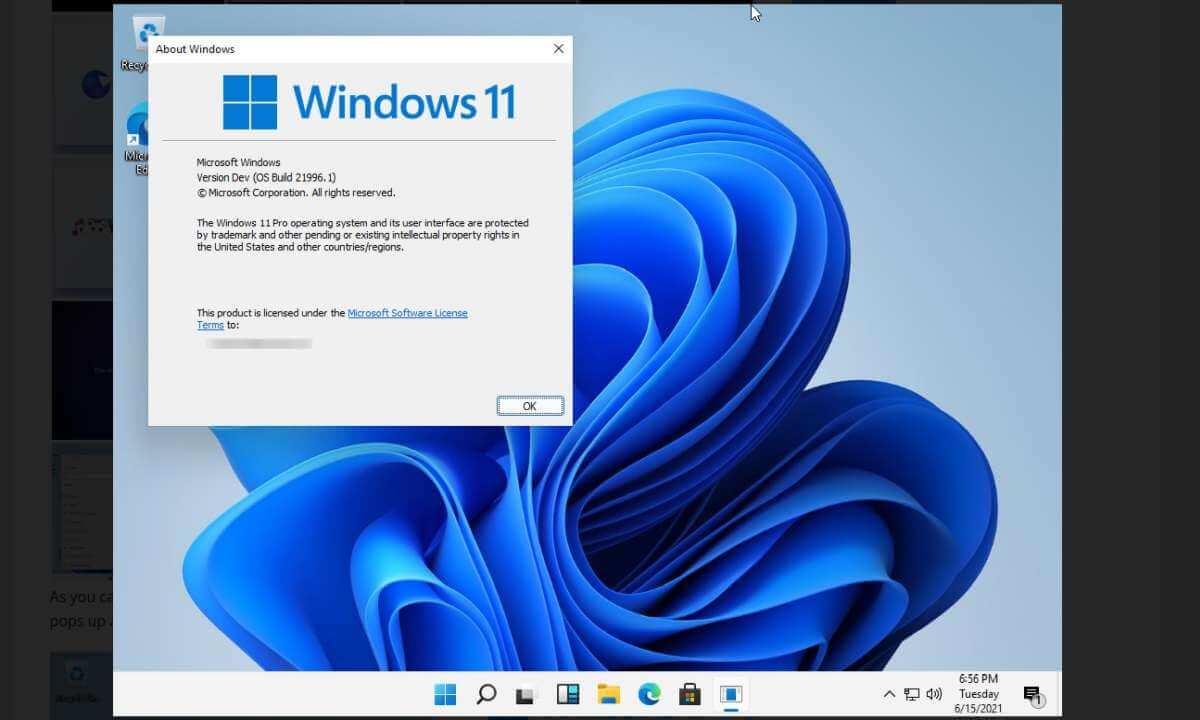Open Microsoft Store from the taskbar
This screenshot has height=720, width=1200.
click(690, 694)
